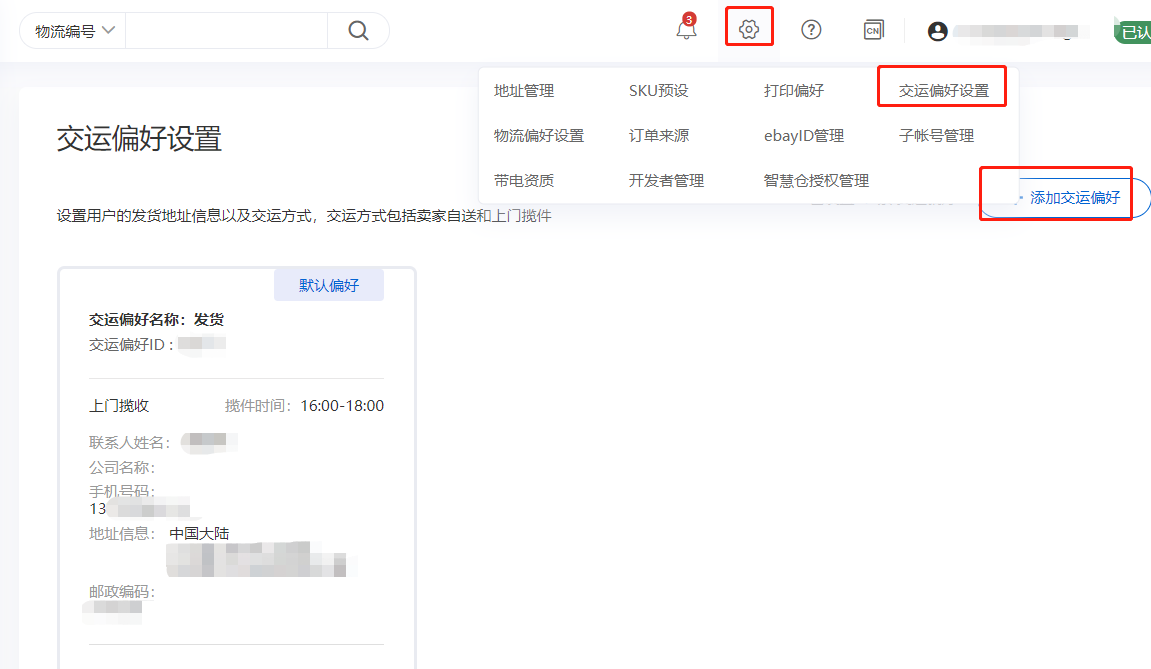This screenshot has width=1151, height=669.
Task: Click into the search input field
Action: tap(226, 31)
